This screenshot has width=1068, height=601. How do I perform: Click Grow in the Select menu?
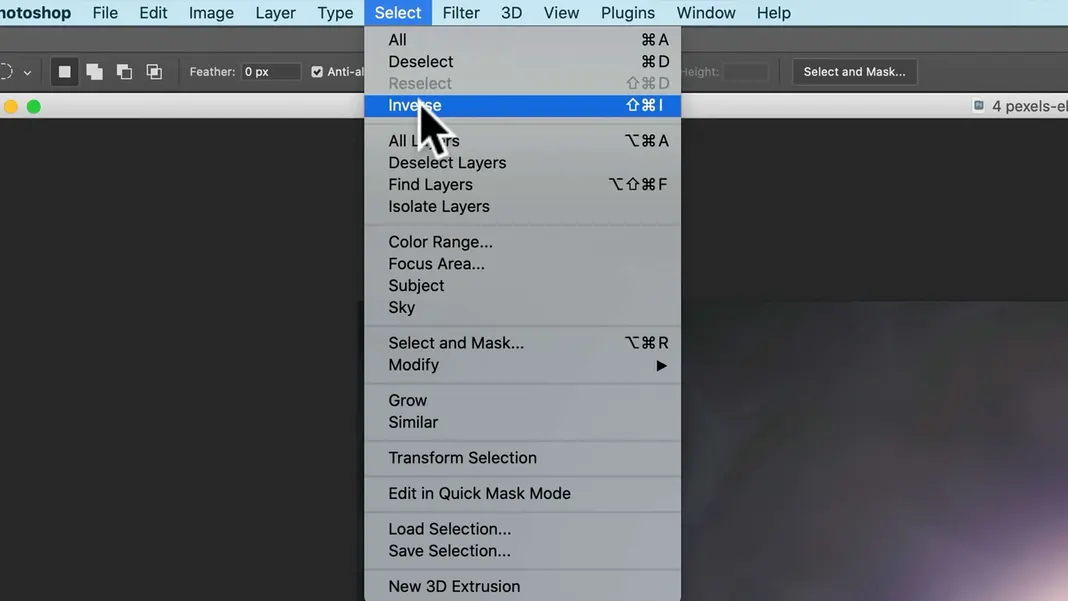[522, 400]
